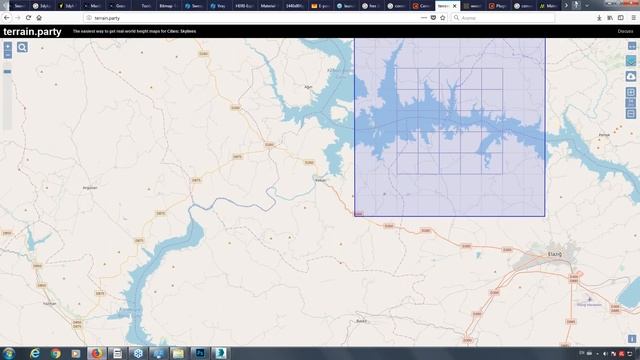
Task: Zoom in on the terrain map
Action: [8, 47]
